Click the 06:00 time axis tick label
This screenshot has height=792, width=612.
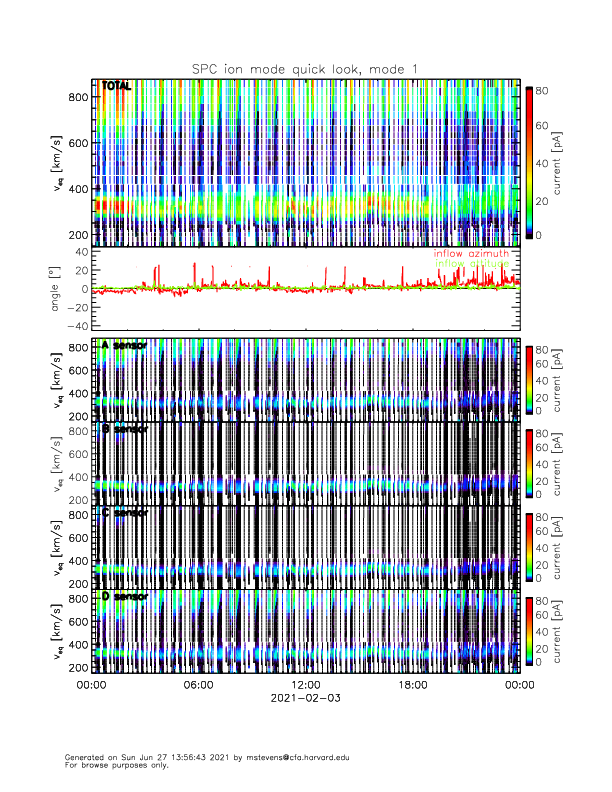[x=198, y=685]
